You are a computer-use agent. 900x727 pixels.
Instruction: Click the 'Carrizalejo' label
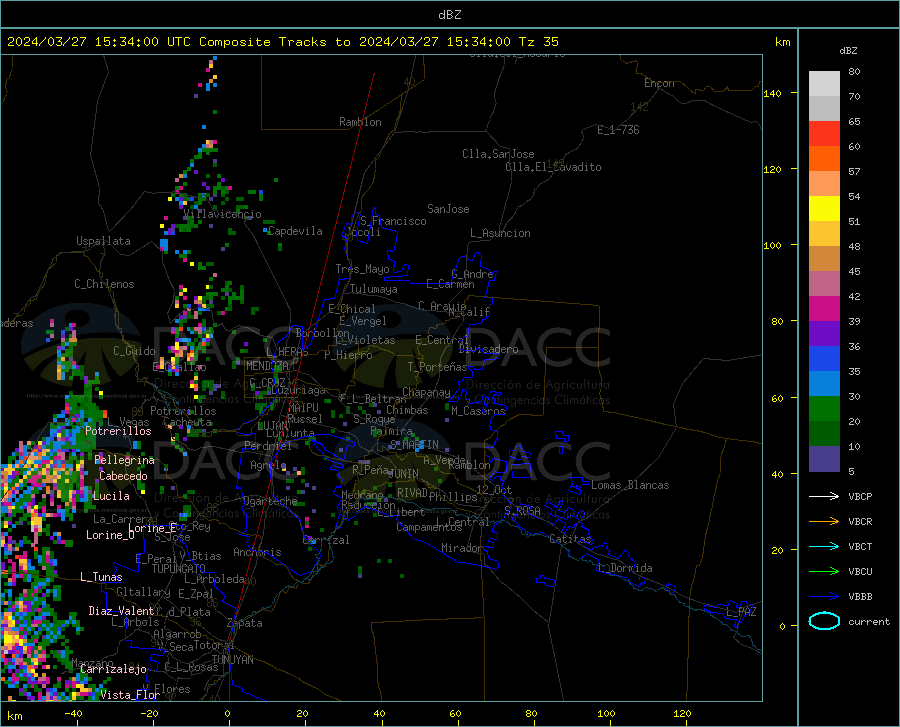click(114, 669)
